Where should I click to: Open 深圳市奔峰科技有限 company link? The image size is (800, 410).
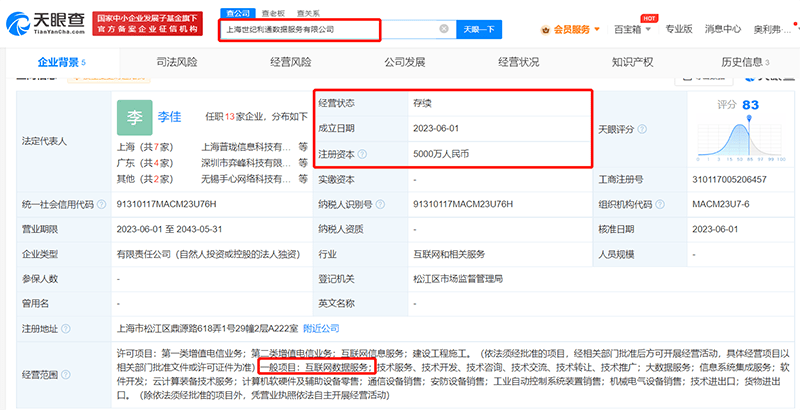point(246,163)
